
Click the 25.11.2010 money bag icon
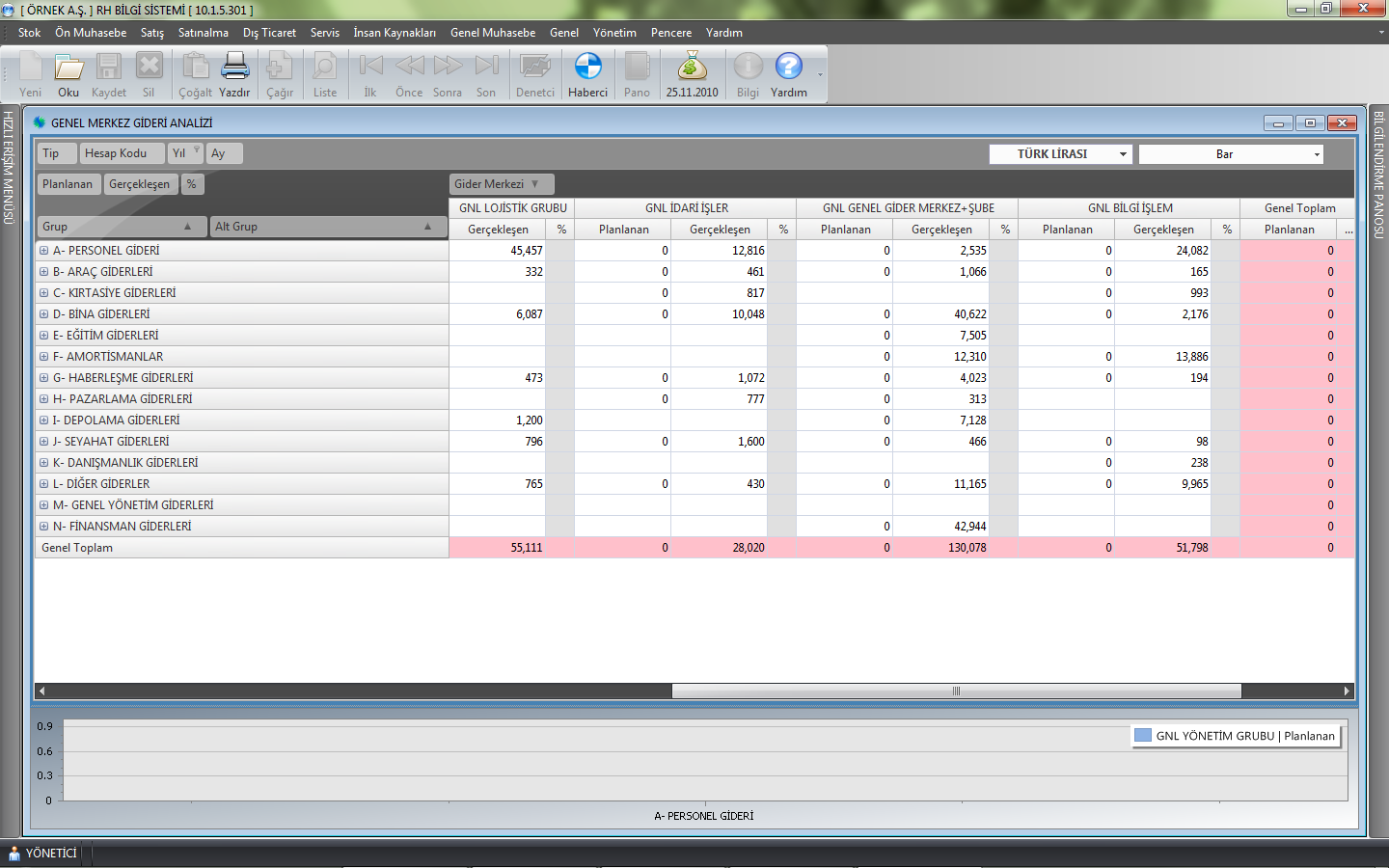(692, 68)
